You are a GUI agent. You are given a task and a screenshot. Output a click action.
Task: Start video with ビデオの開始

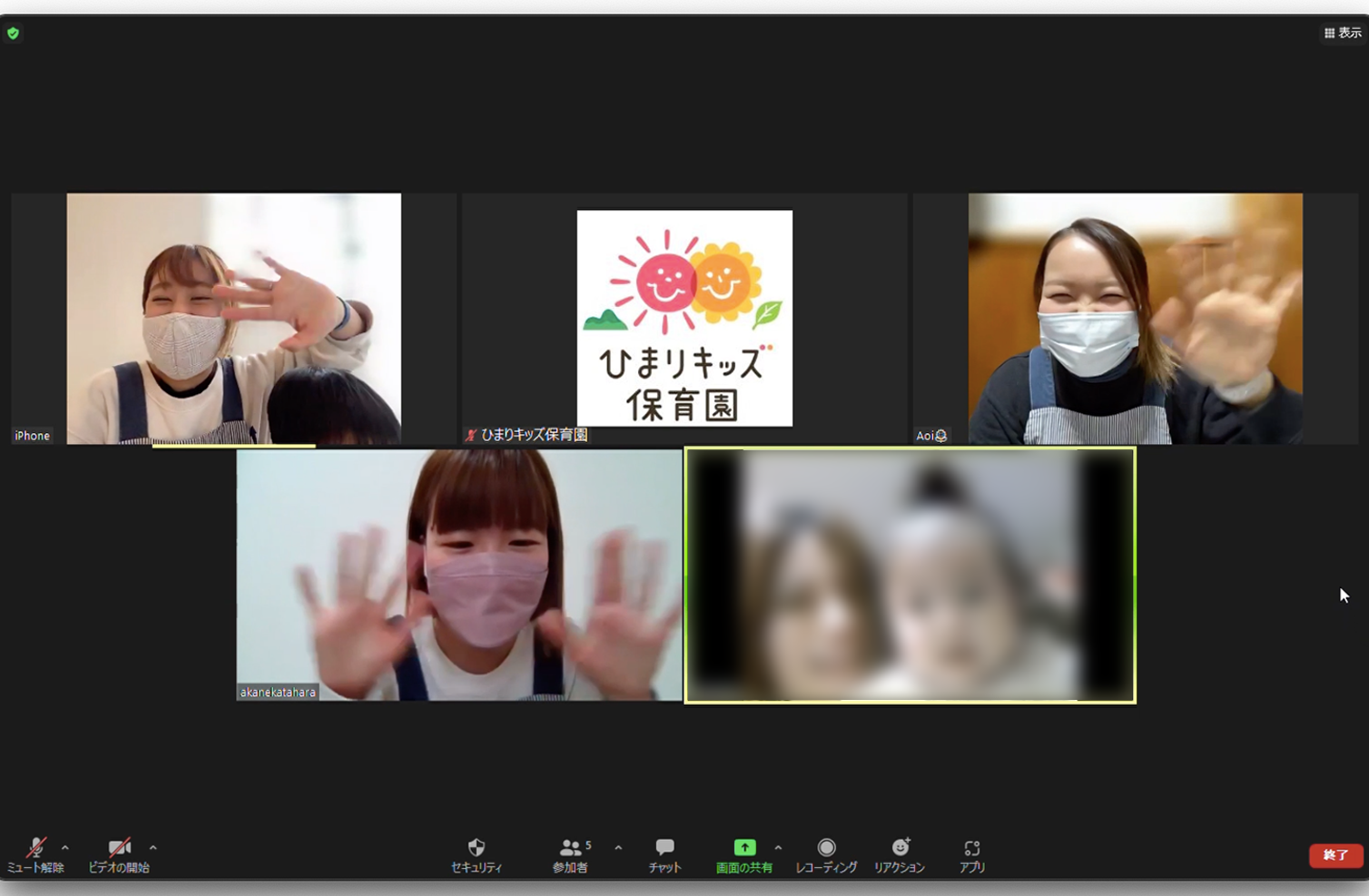(x=119, y=855)
